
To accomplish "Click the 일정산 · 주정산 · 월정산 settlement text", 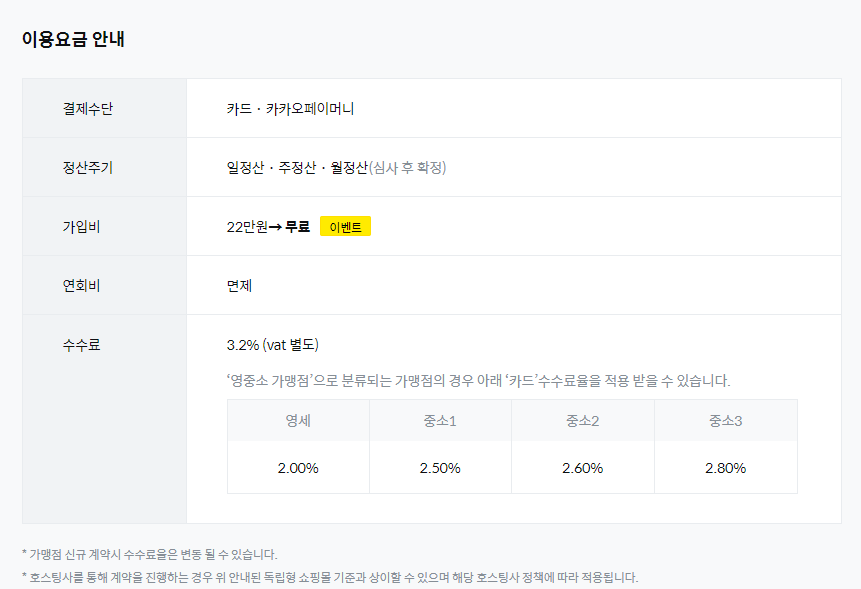I will pos(297,167).
